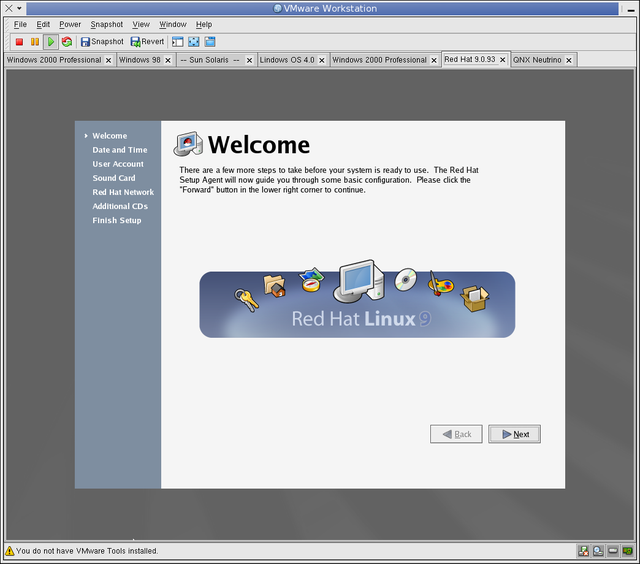Screen dimensions: 640x564
Task: Select Welcome in the setup sidebar
Action: coord(109,136)
